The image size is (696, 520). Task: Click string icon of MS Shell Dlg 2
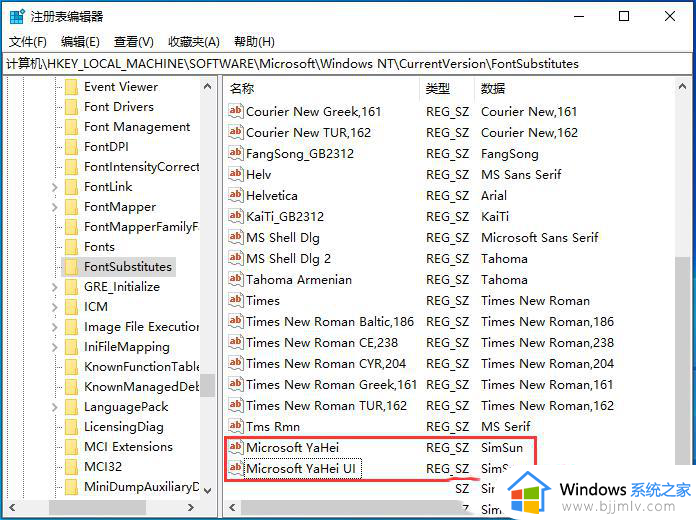point(236,258)
